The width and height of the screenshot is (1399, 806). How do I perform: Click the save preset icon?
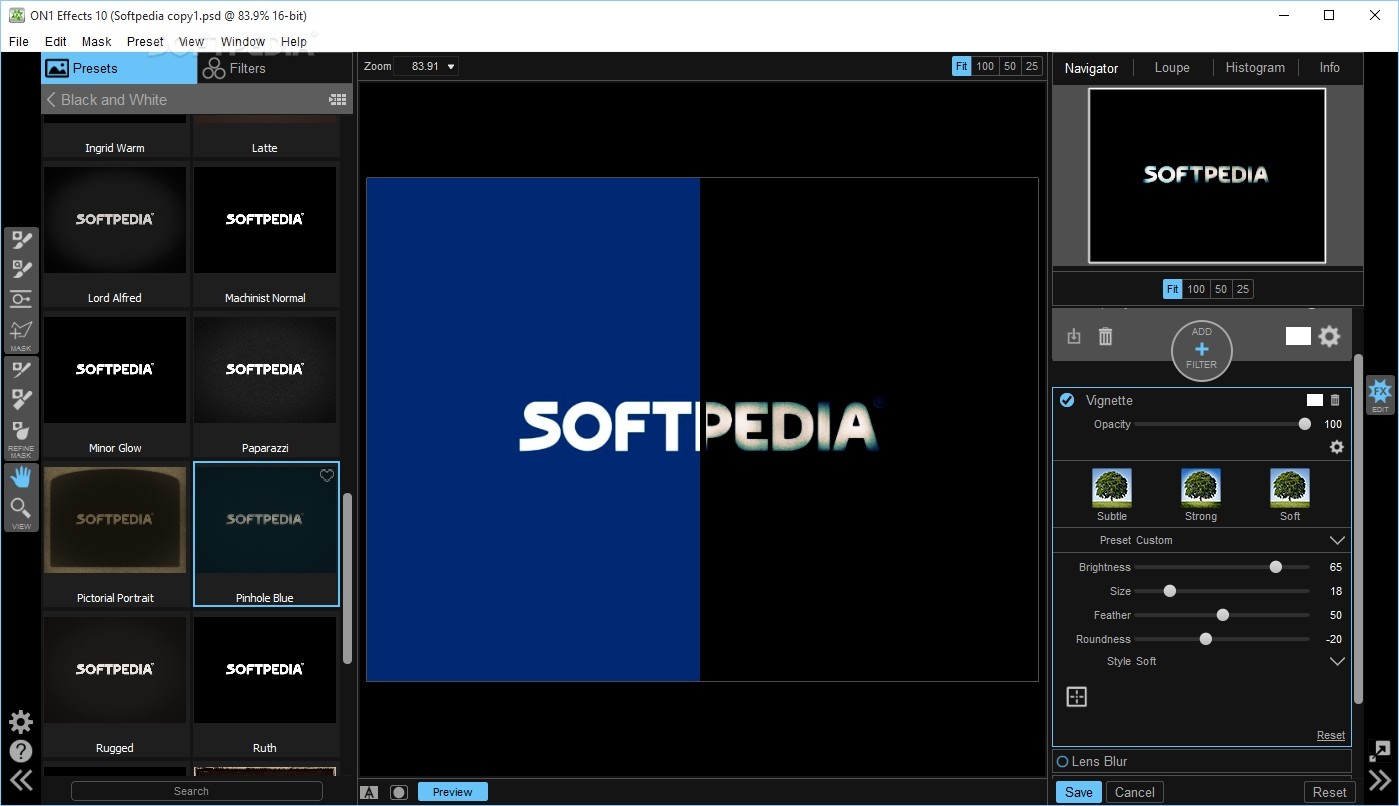point(1074,337)
